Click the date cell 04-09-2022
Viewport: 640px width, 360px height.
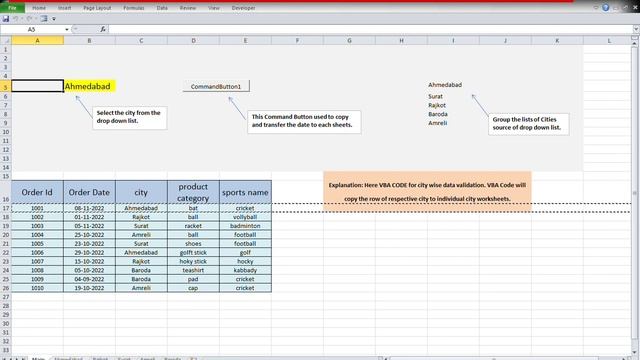[x=89, y=279]
